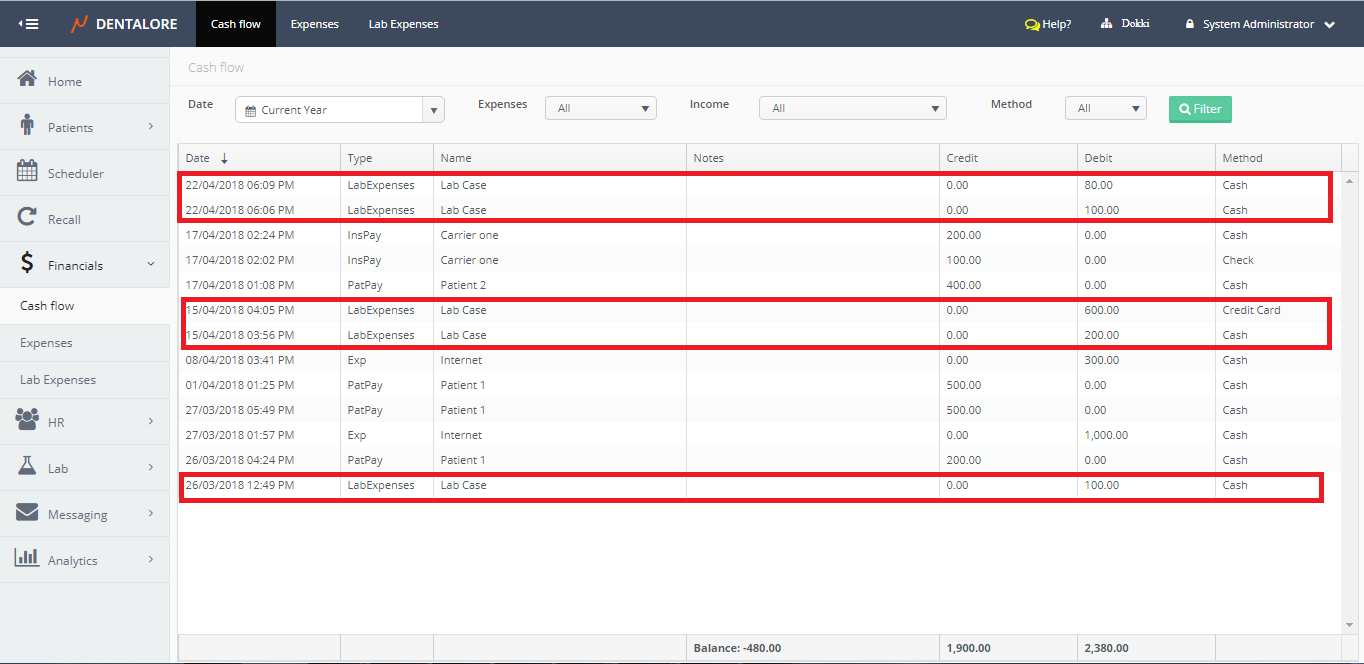
Task: Open the Method filter dropdown
Action: coord(1105,108)
